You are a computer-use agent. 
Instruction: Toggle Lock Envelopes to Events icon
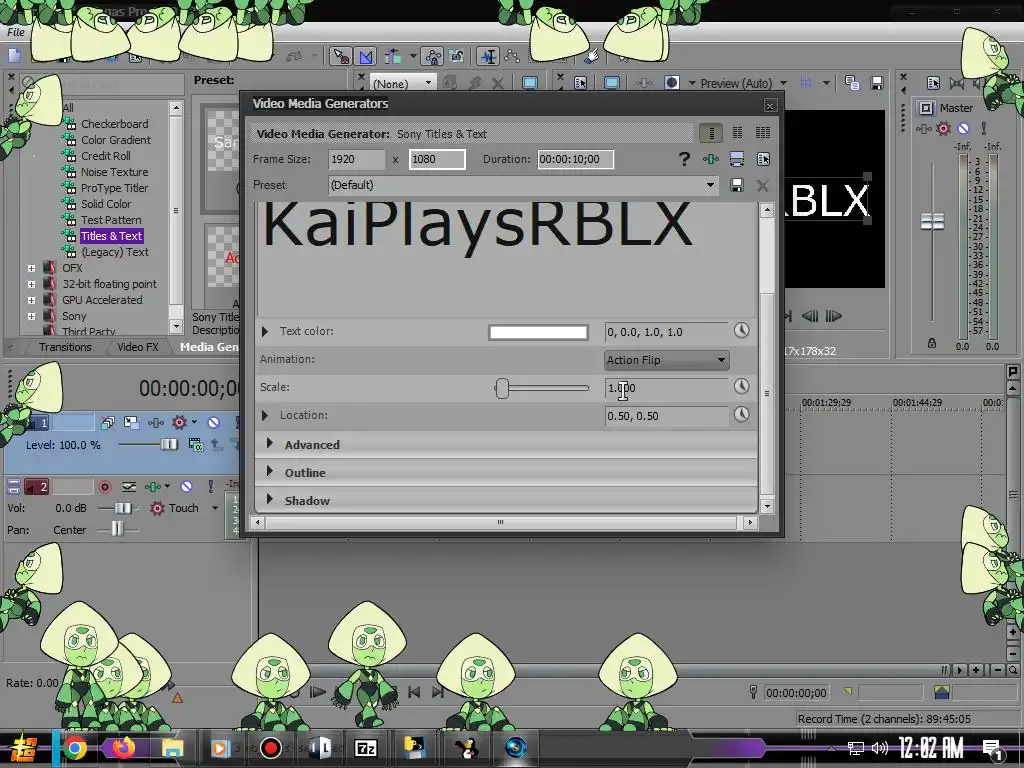point(432,57)
